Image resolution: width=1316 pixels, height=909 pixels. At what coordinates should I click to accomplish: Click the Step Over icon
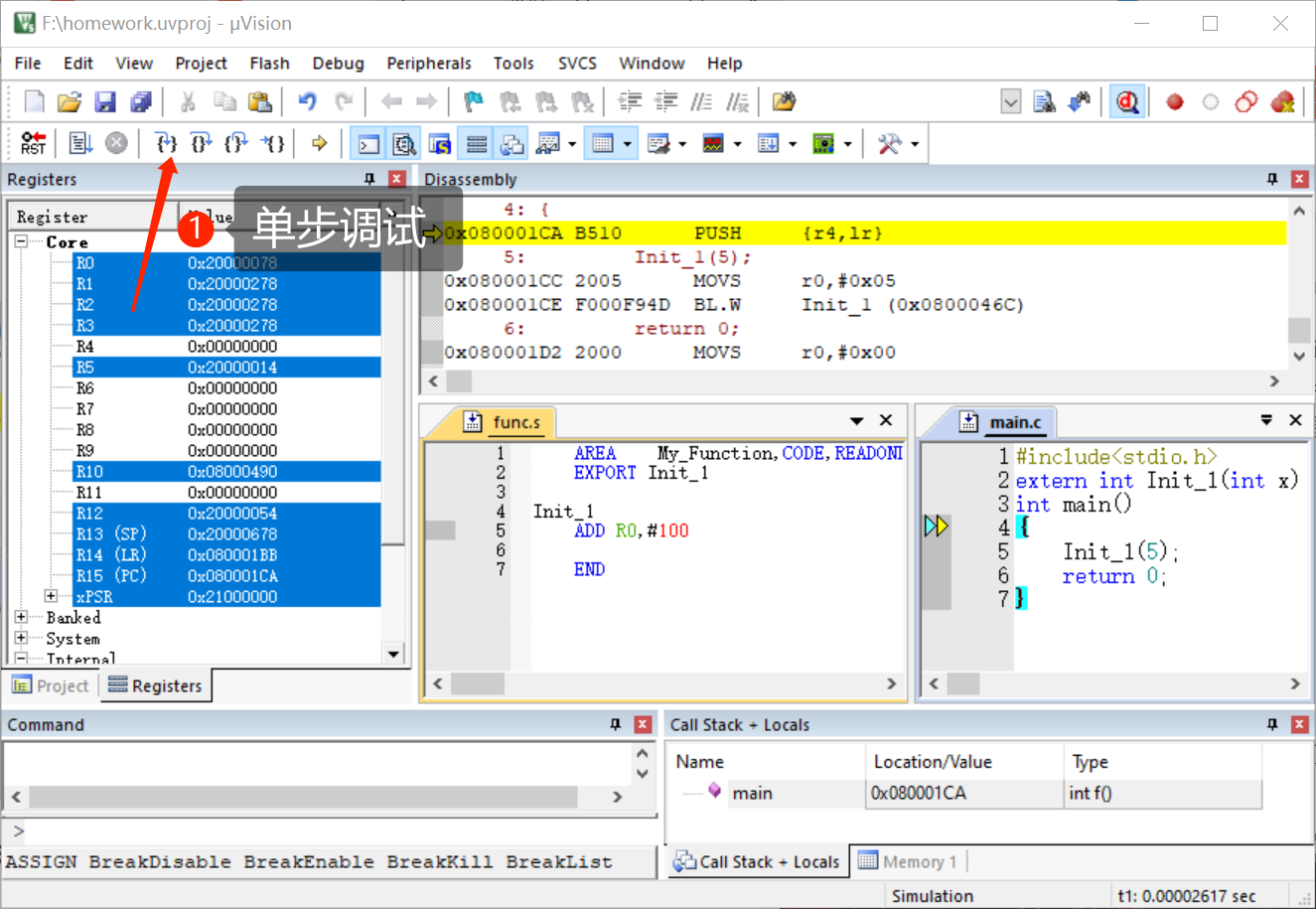202,144
